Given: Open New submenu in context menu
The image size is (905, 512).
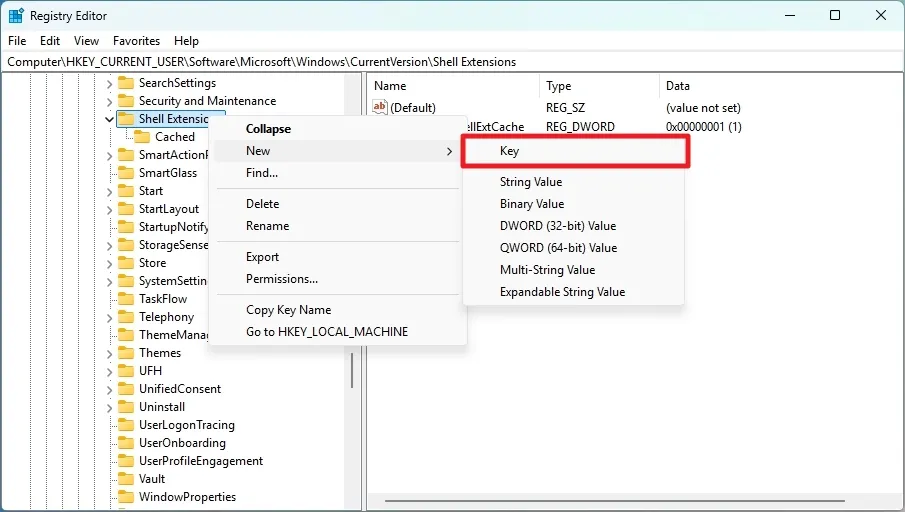Looking at the screenshot, I should (x=337, y=151).
